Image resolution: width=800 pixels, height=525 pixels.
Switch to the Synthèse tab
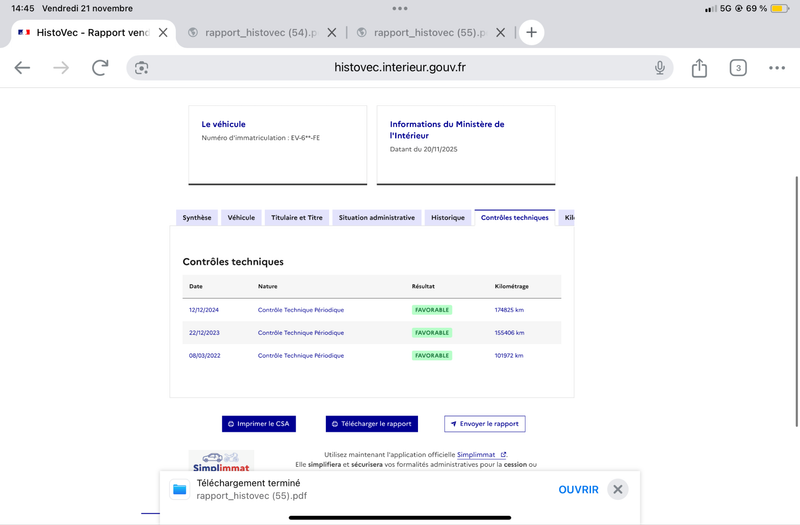pos(197,217)
